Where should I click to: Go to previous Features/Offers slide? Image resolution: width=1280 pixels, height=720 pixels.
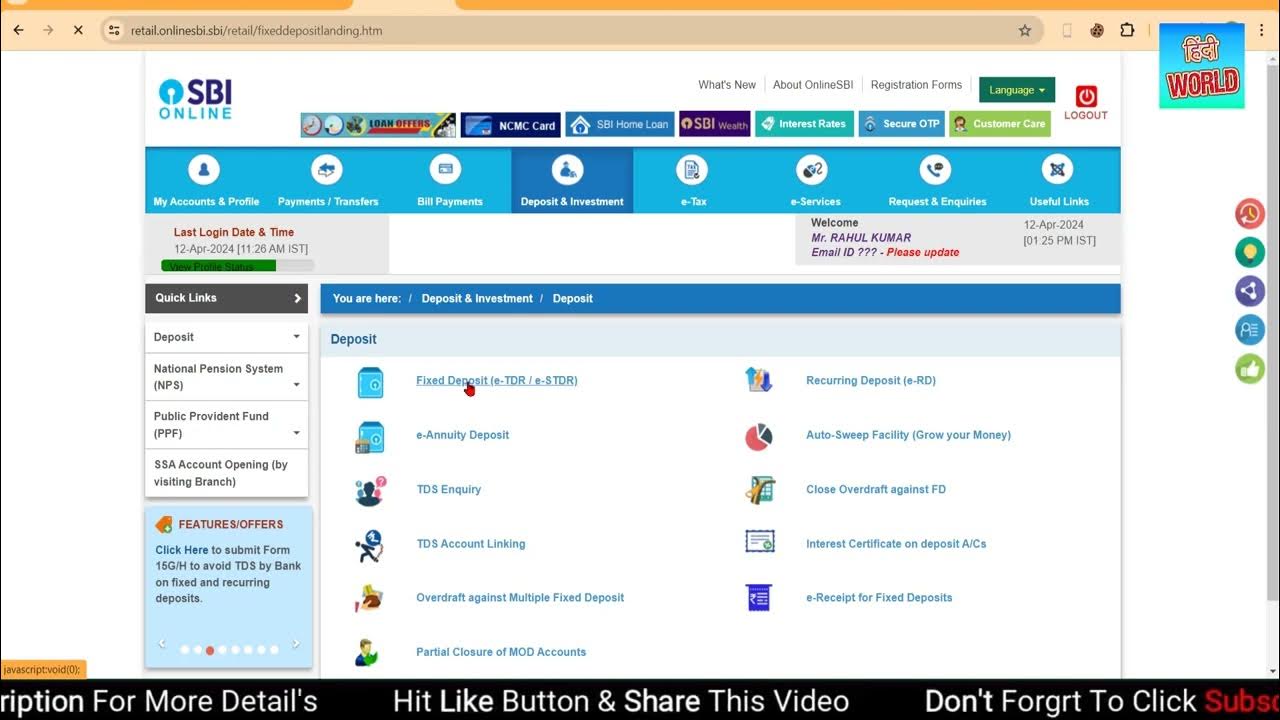coord(162,644)
